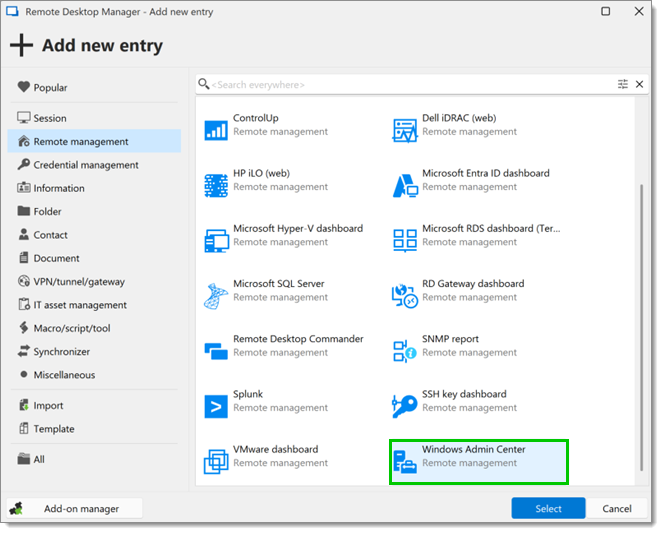Select the Miscellaneous category

[94, 375]
